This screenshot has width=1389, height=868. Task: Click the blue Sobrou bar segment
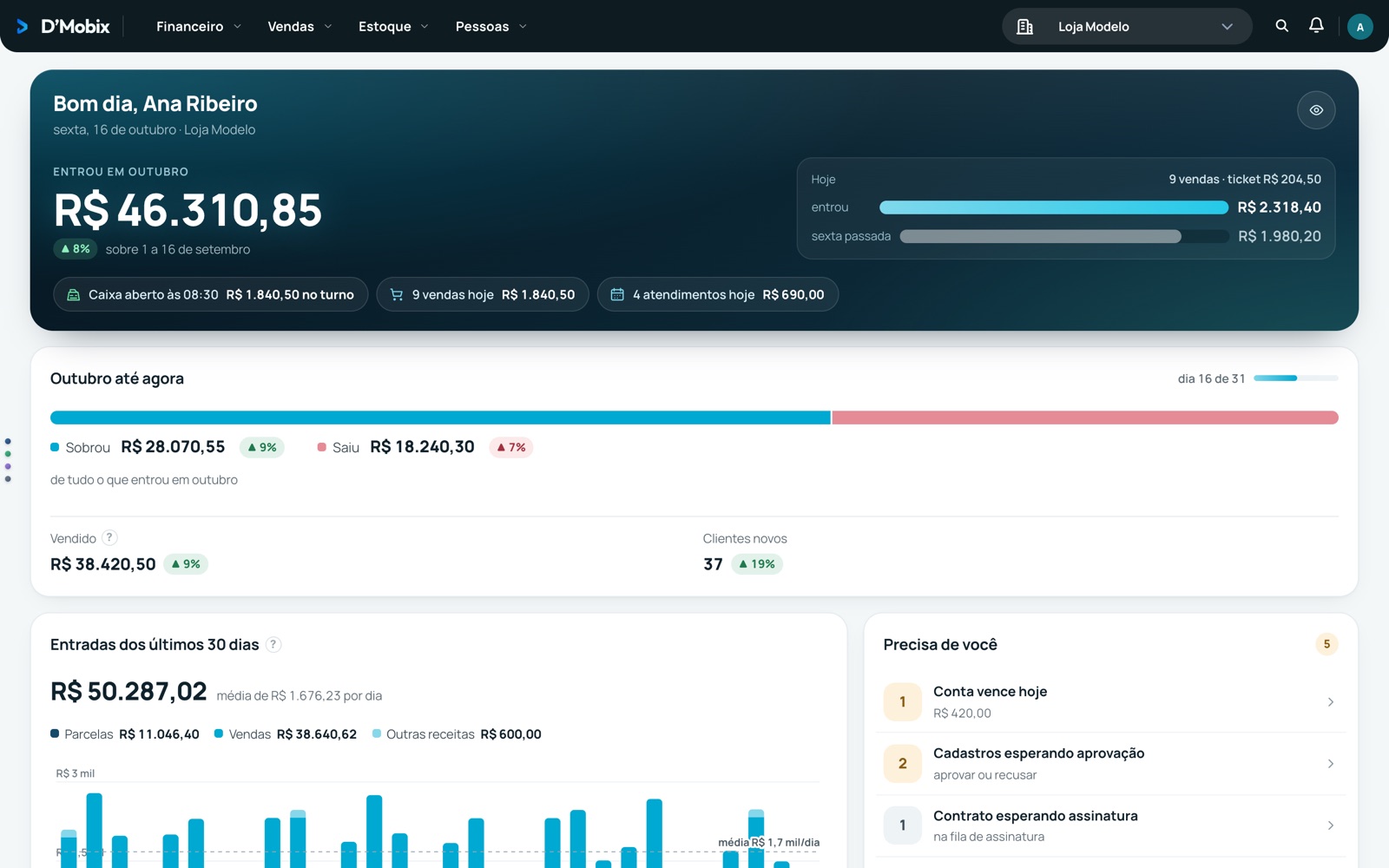(440, 418)
